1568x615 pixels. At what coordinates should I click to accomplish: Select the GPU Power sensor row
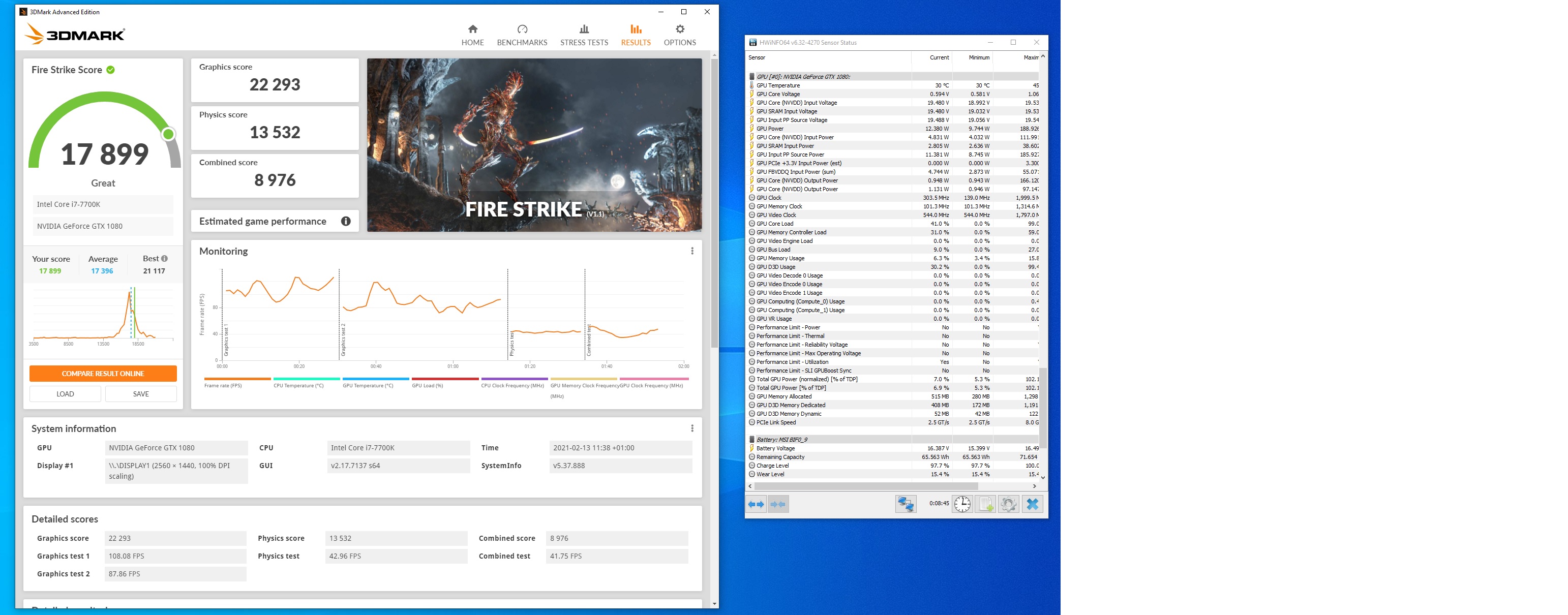click(x=893, y=129)
